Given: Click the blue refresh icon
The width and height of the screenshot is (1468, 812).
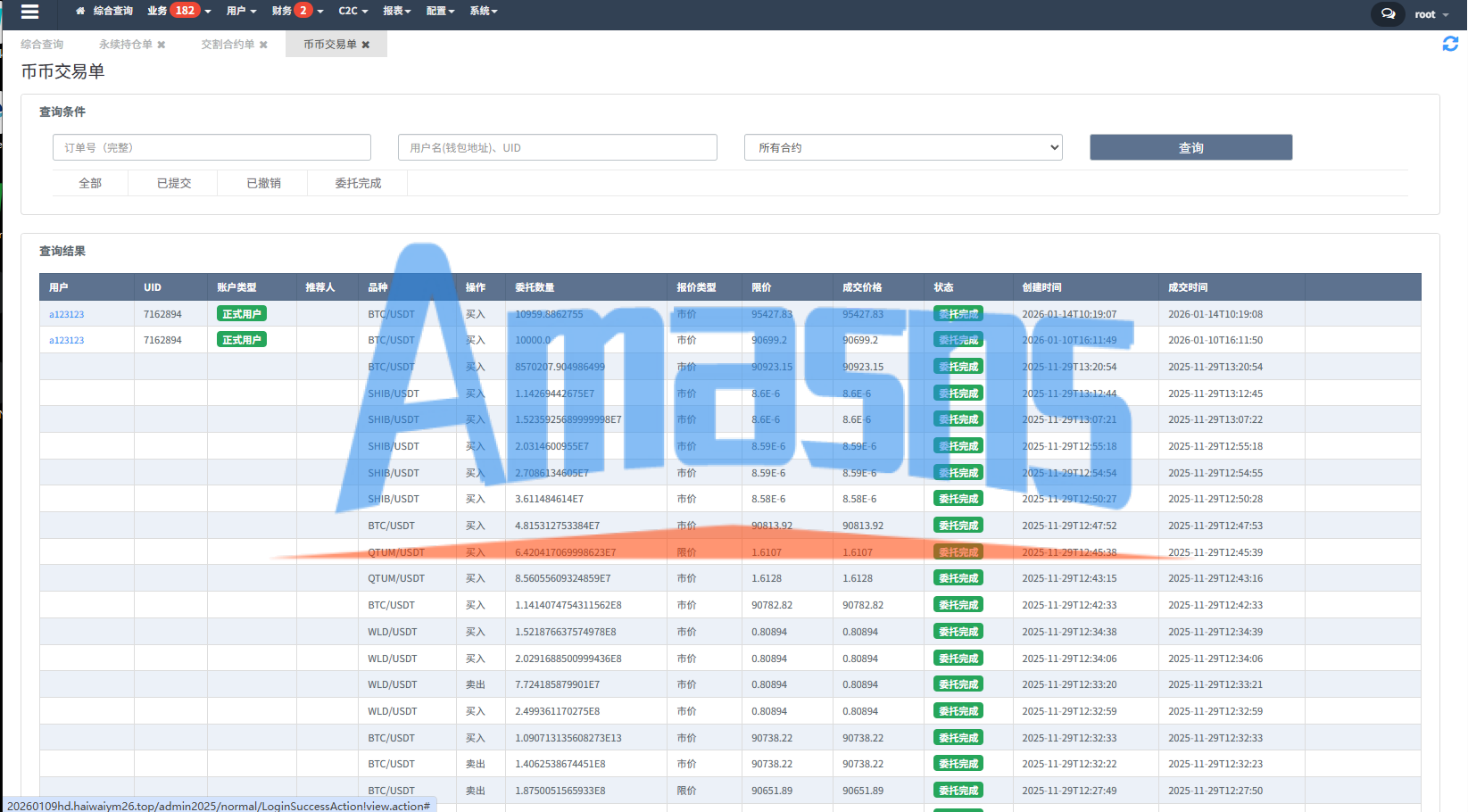Looking at the screenshot, I should coord(1450,44).
